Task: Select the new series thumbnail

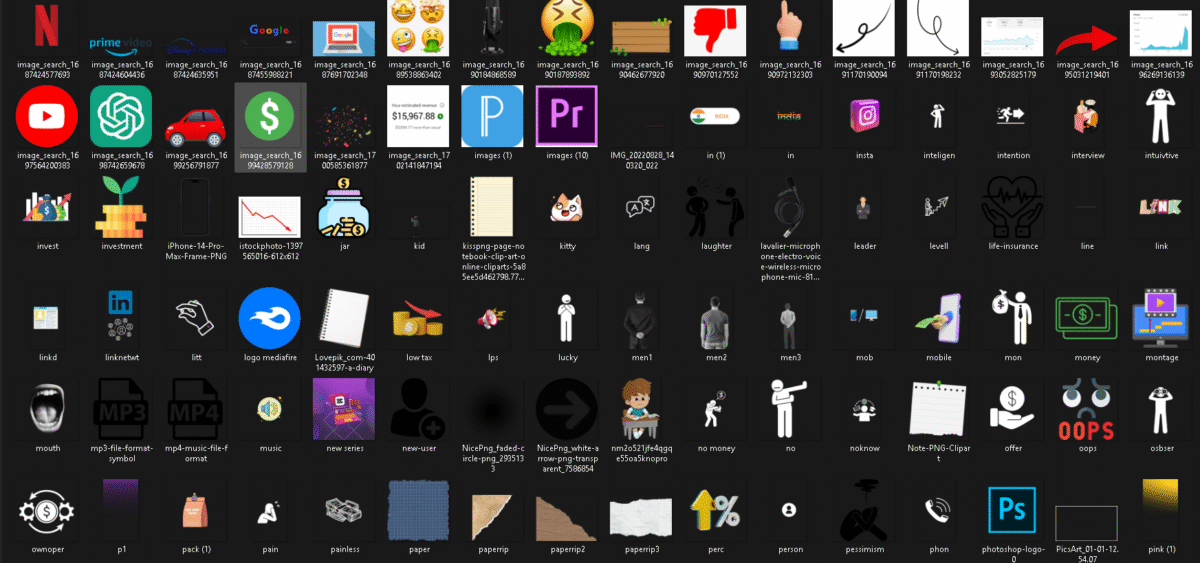Action: [343, 410]
